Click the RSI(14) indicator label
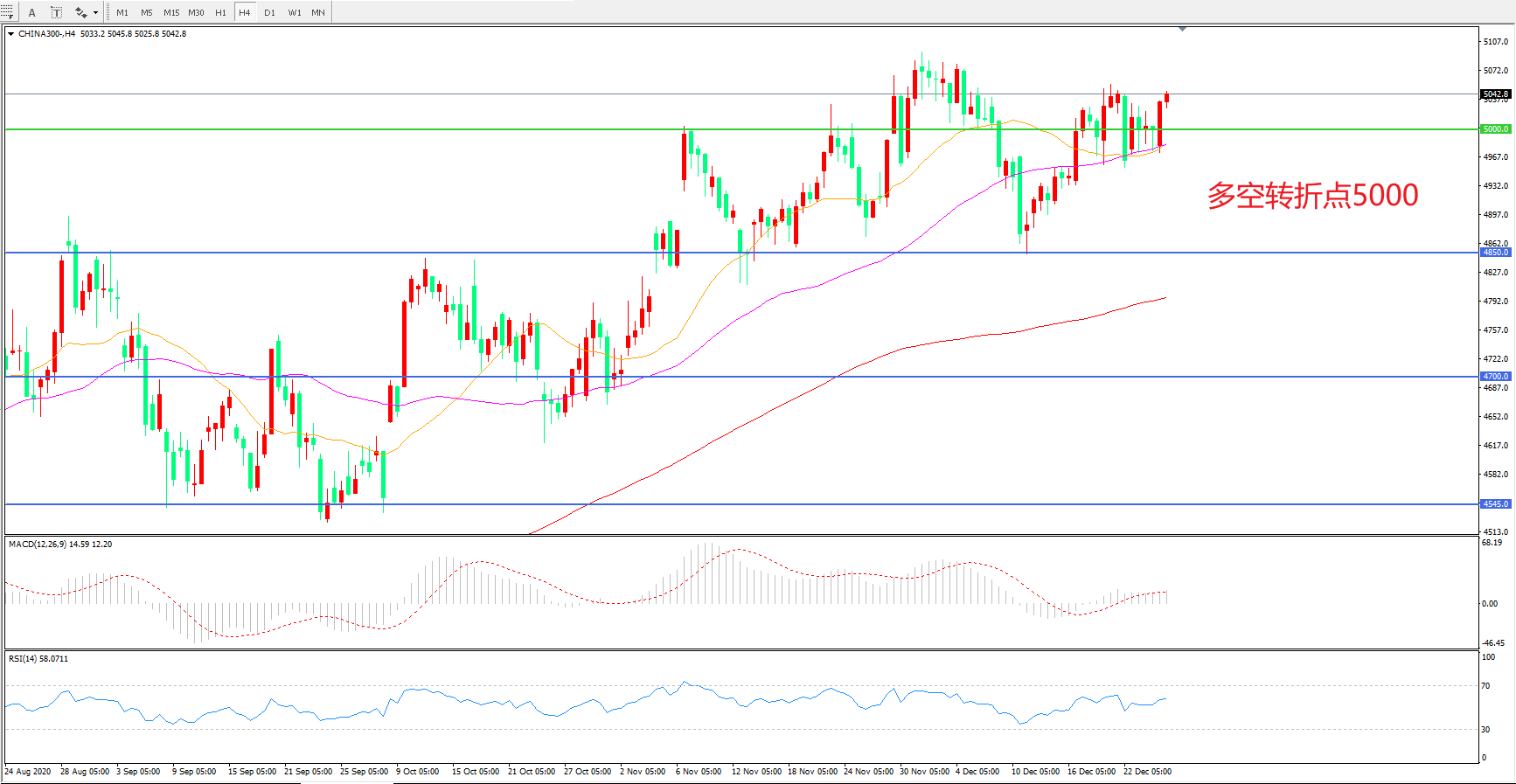Screen dimensions: 1516x784 38,659
